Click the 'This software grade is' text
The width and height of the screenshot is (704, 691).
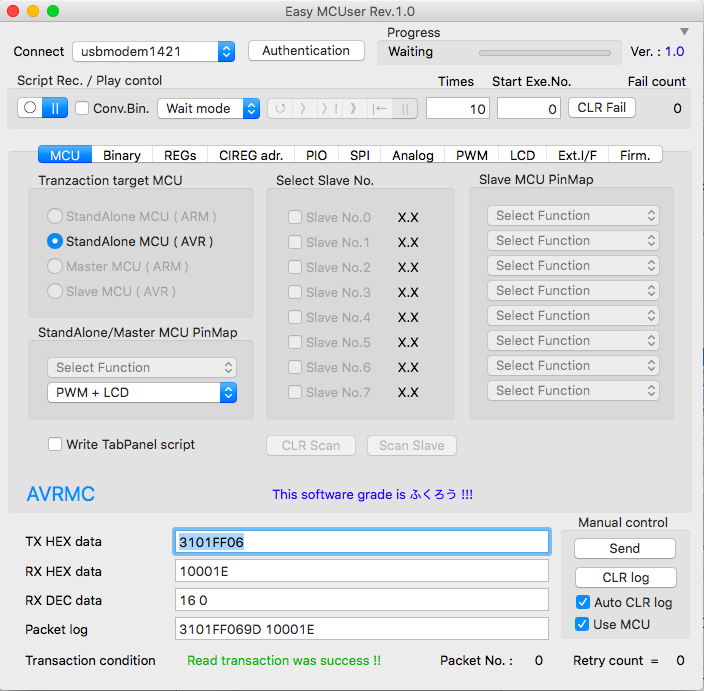coord(339,494)
